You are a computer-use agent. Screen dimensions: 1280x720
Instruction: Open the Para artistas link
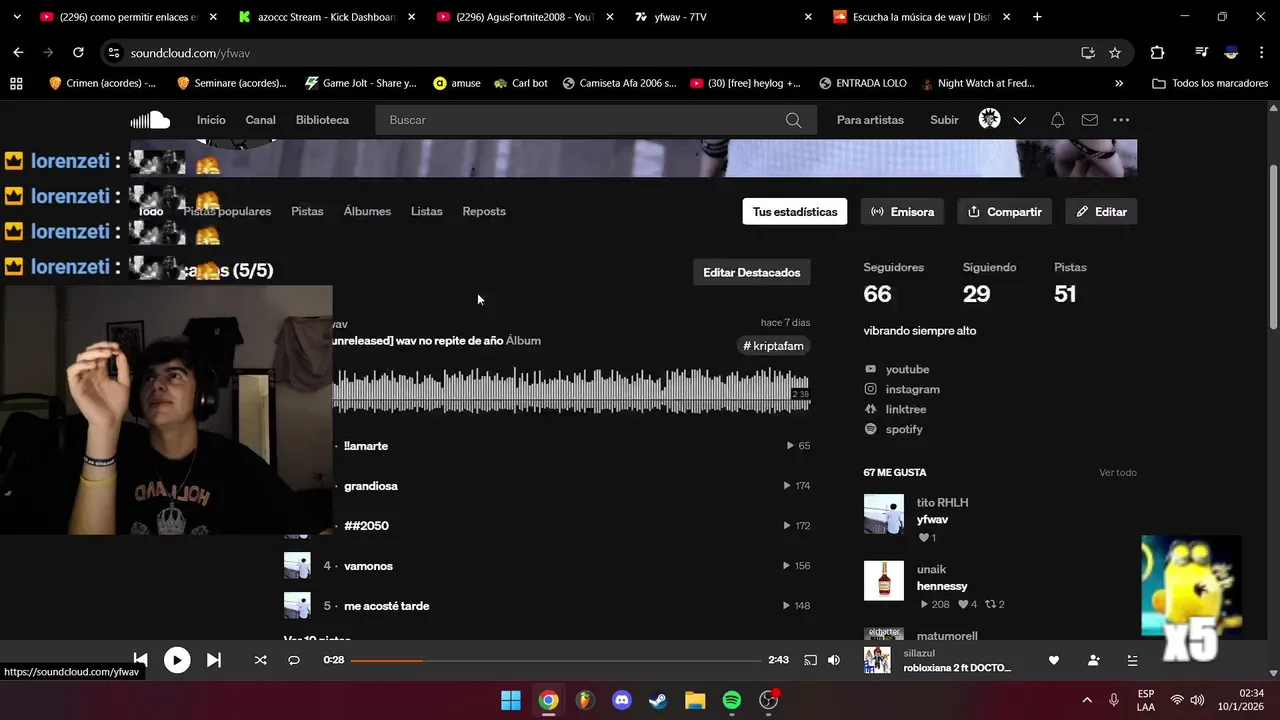pyautogui.click(x=870, y=120)
